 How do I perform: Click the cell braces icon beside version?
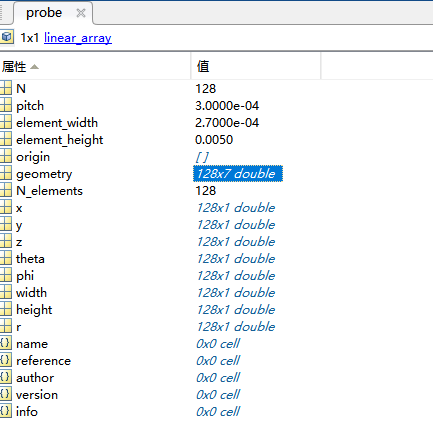pyautogui.click(x=5, y=394)
